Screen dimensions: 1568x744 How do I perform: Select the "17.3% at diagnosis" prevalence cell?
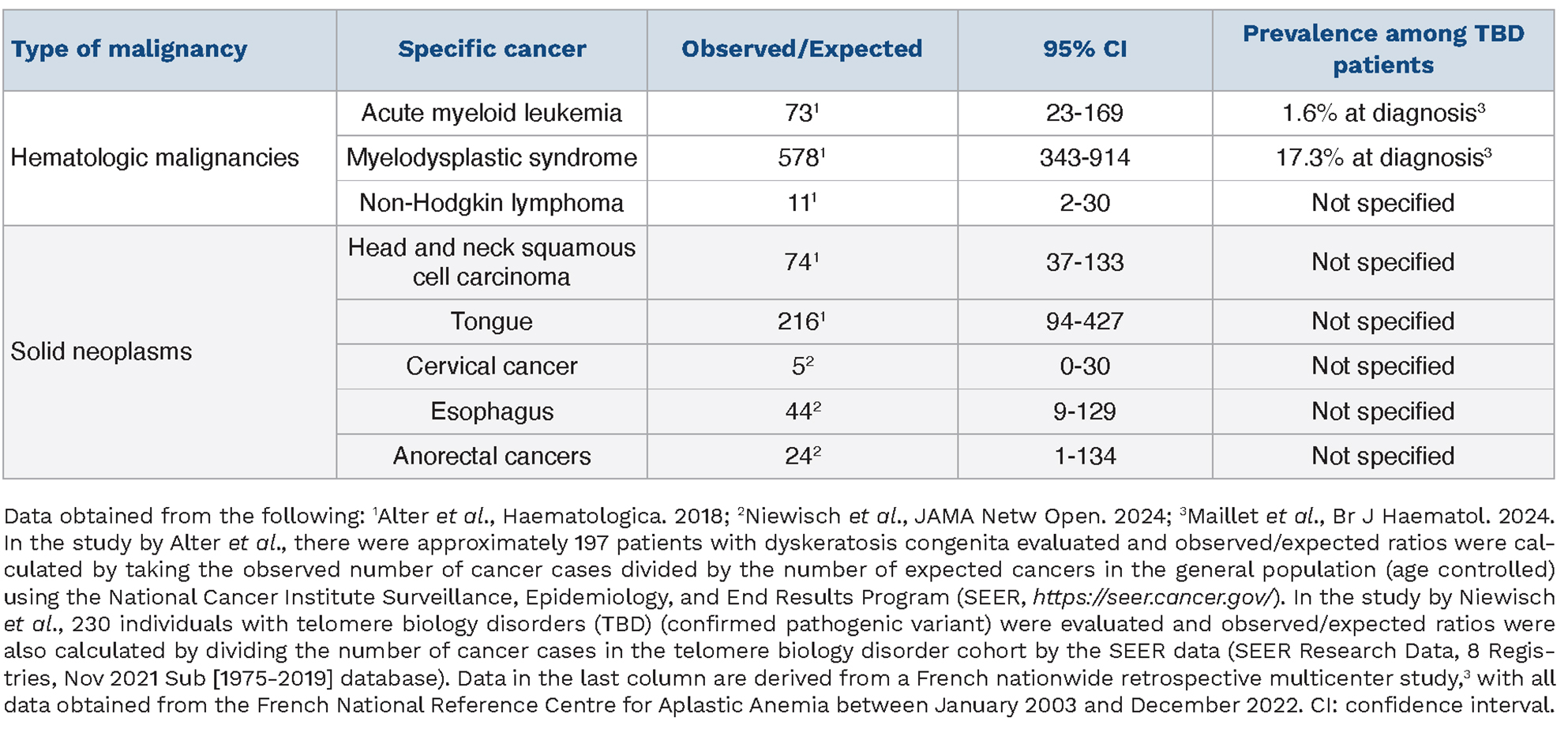[1382, 158]
